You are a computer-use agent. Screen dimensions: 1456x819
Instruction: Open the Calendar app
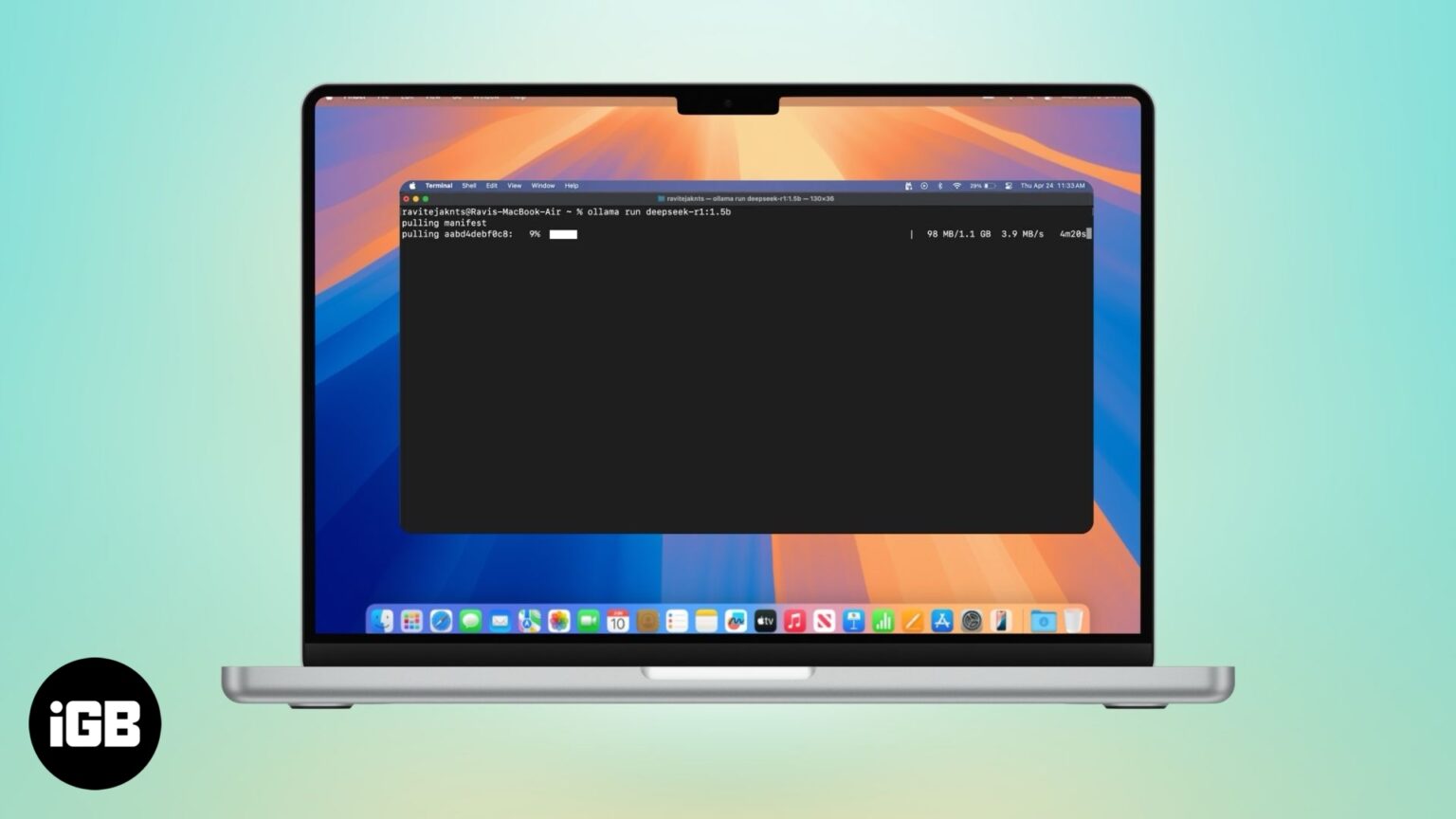point(618,621)
